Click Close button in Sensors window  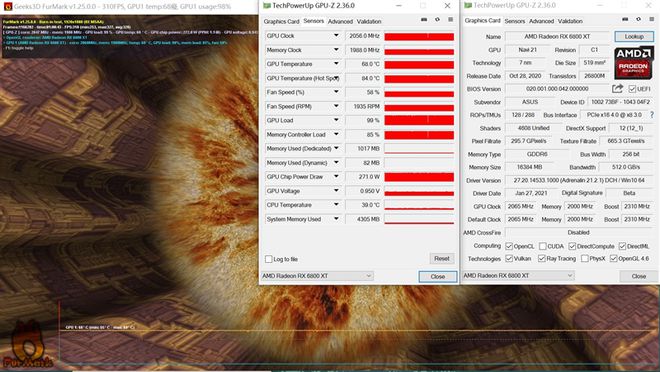click(x=438, y=276)
